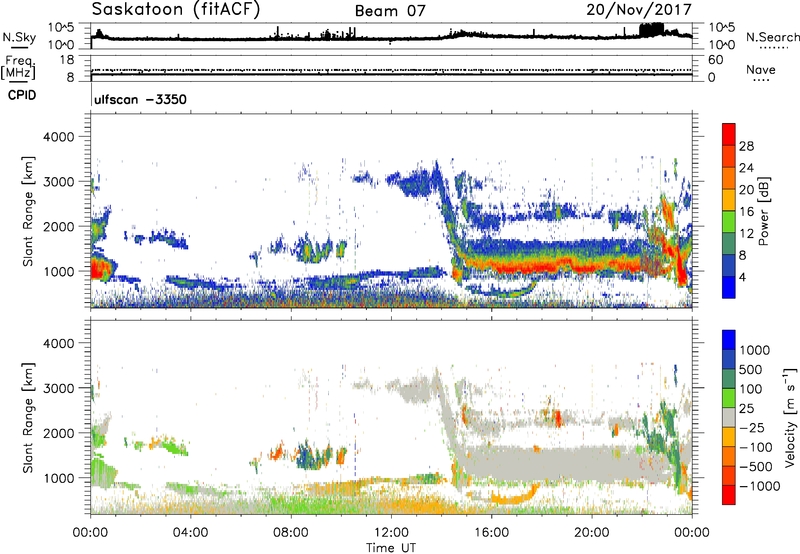Screen dimensions: 800x554
Task: Select the "Freq. [MHz]" axis label
Action: [18, 68]
